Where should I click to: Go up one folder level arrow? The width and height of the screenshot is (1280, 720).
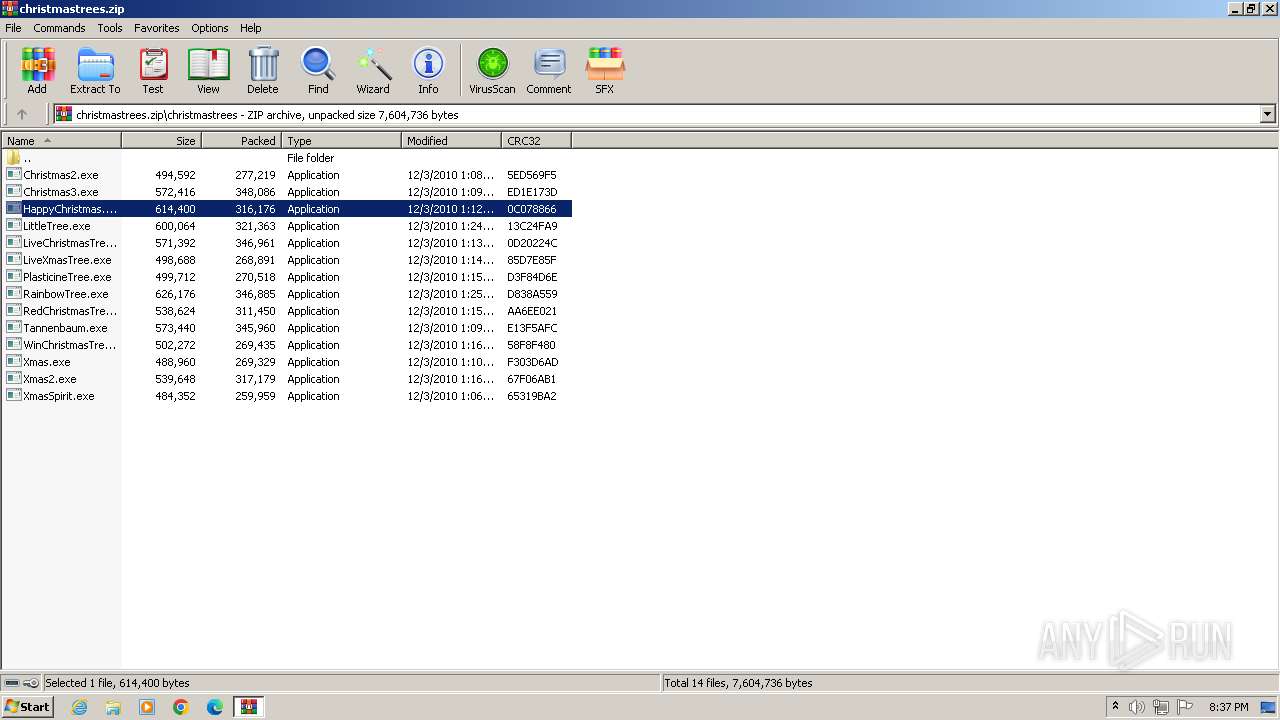pos(22,114)
